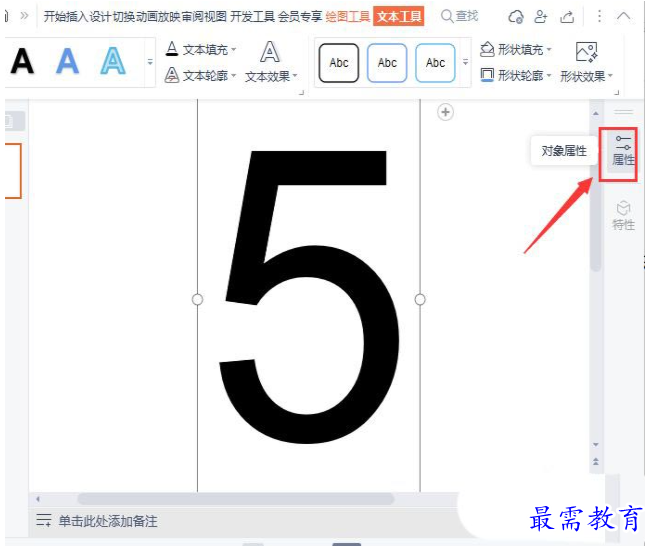Click the vertical scrollbar down arrow

coord(596,445)
